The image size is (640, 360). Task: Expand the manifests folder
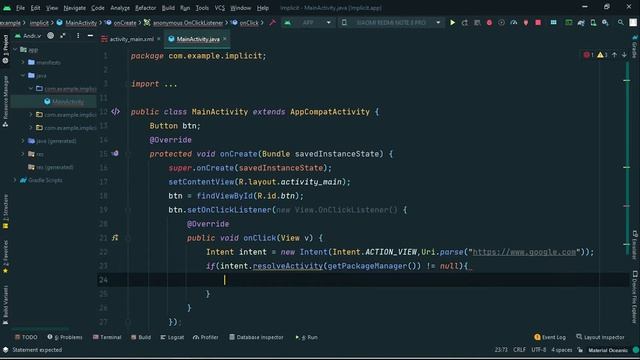(x=23, y=62)
